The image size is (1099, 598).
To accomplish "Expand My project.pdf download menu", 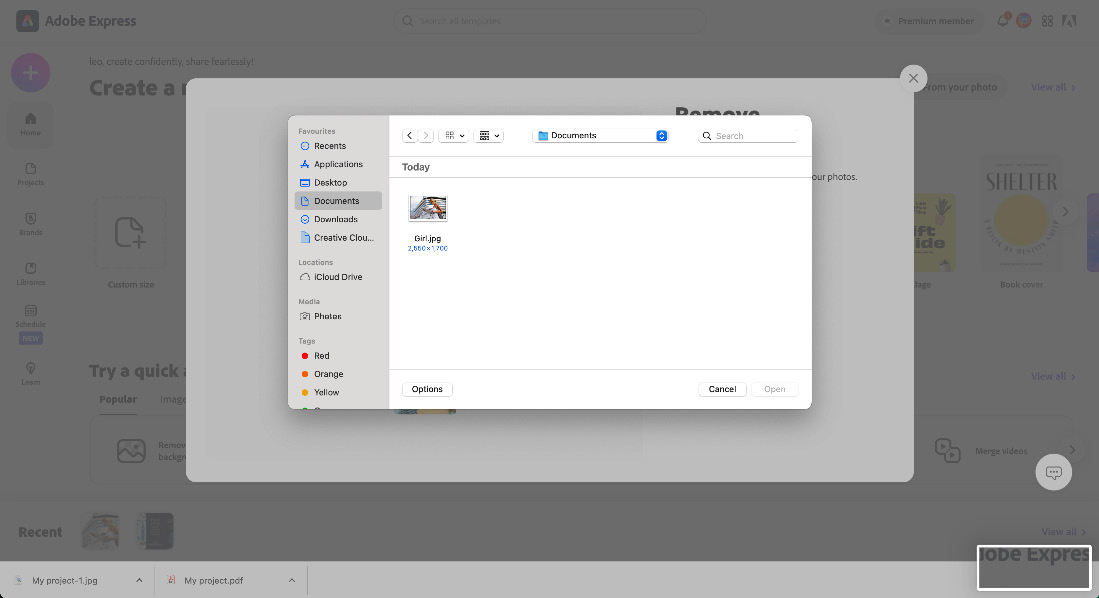I will [x=292, y=580].
